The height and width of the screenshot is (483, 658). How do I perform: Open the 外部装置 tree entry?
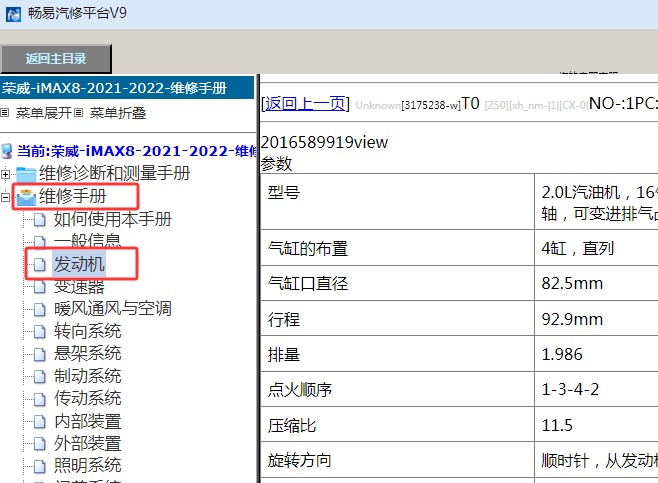coord(87,444)
